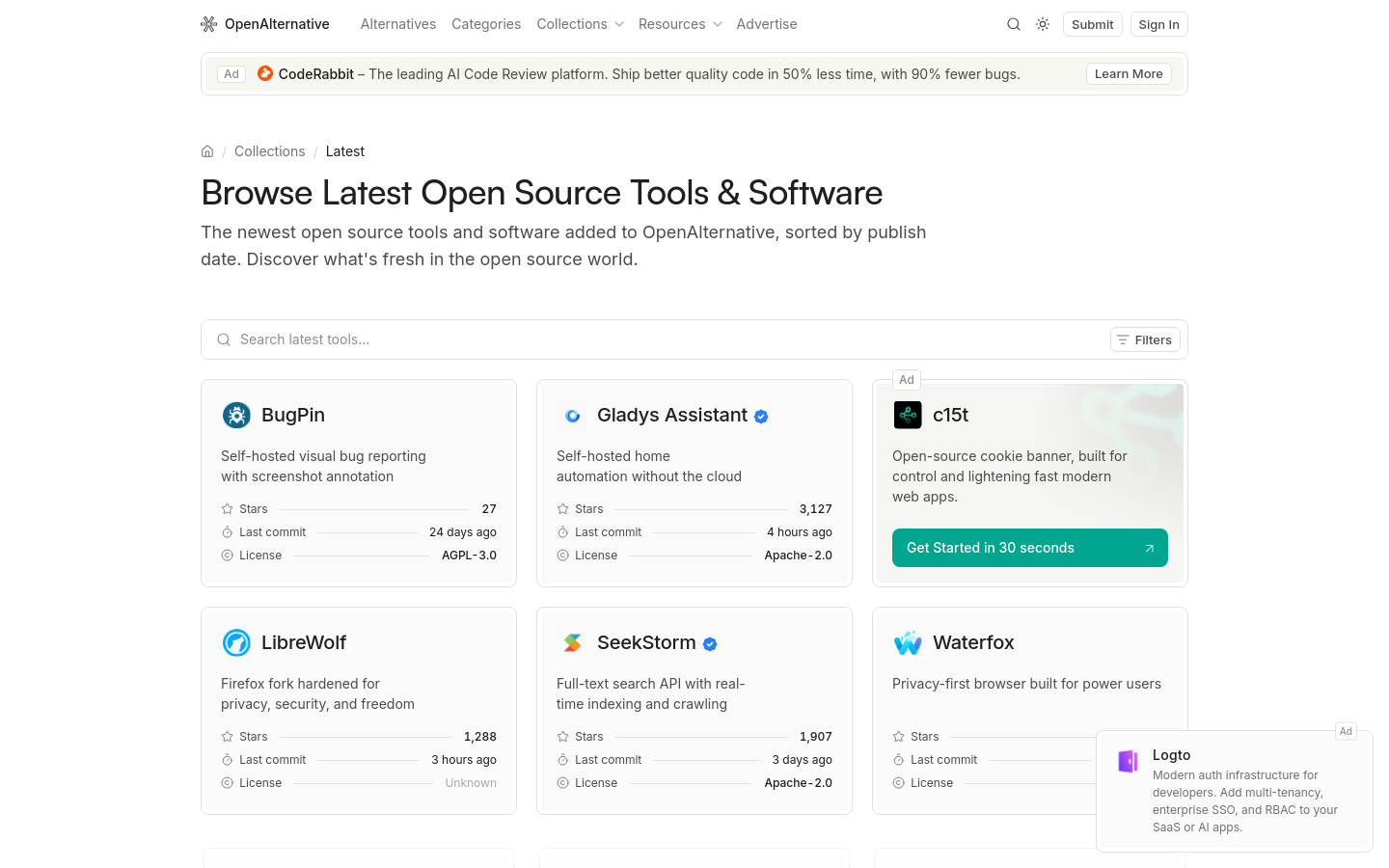This screenshot has width=1389, height=868.
Task: Click the AGPL-3.0 license value
Action: coord(469,556)
